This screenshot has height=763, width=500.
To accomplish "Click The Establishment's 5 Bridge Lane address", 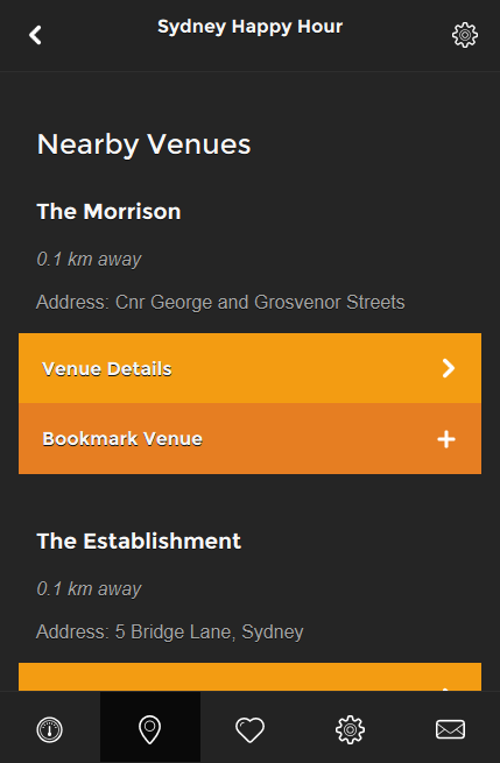I will pyautogui.click(x=170, y=632).
